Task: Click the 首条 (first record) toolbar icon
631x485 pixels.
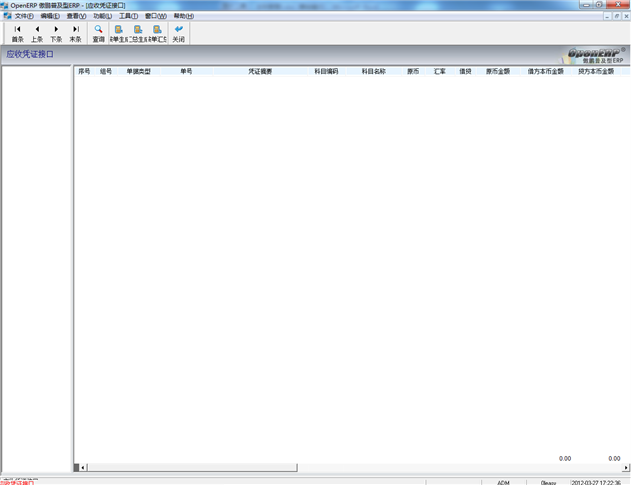Action: pyautogui.click(x=17, y=33)
